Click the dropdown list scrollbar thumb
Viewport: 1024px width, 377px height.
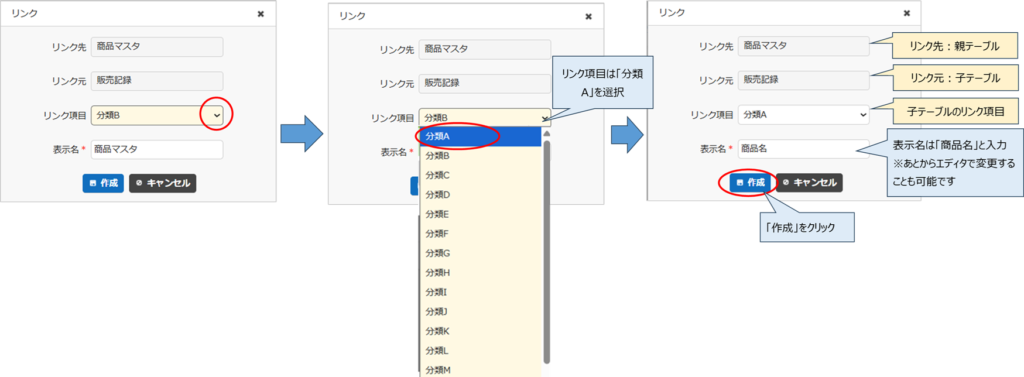547,252
